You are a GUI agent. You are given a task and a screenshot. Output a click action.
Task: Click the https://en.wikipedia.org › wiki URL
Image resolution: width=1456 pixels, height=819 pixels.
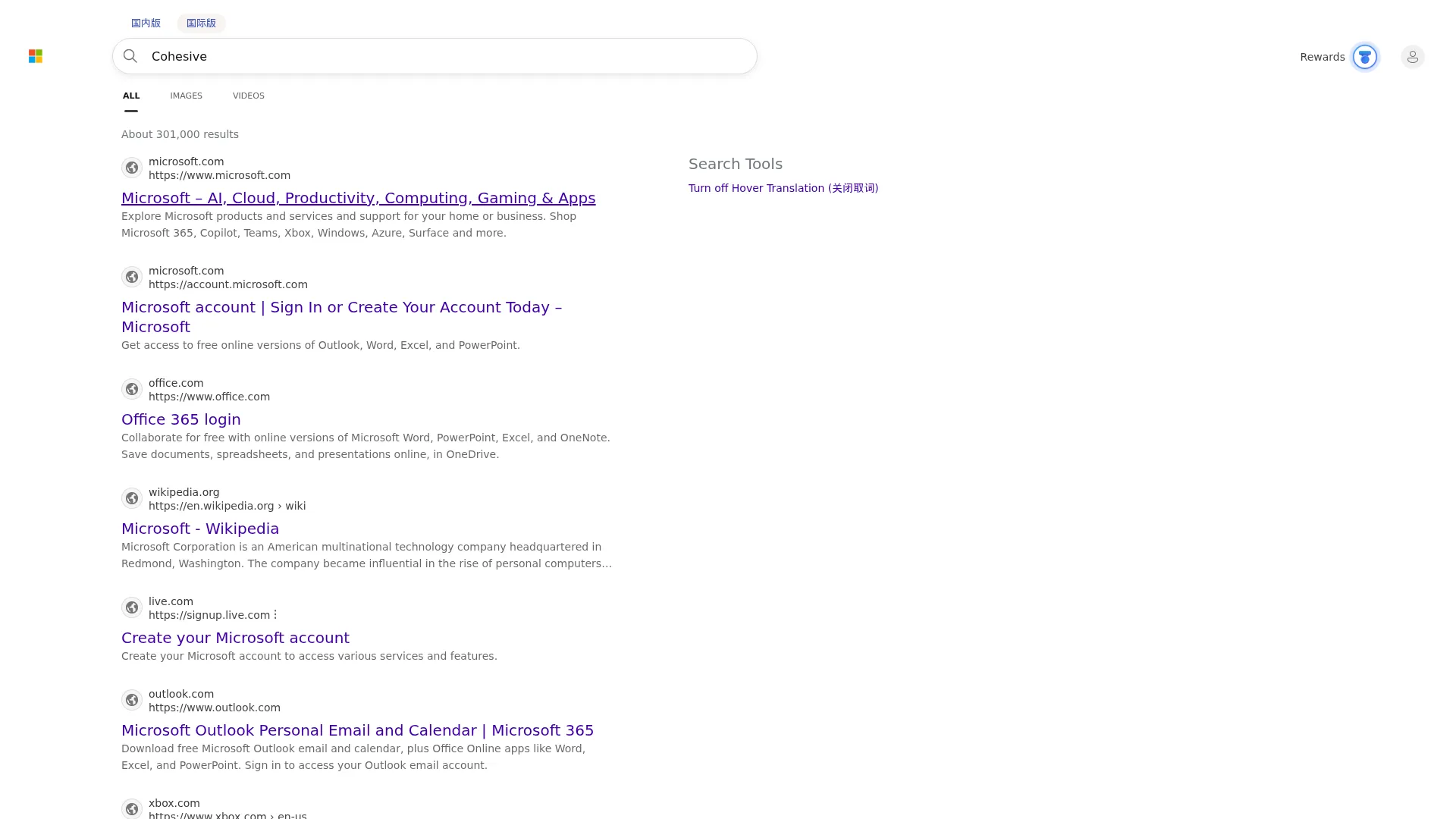tap(227, 506)
